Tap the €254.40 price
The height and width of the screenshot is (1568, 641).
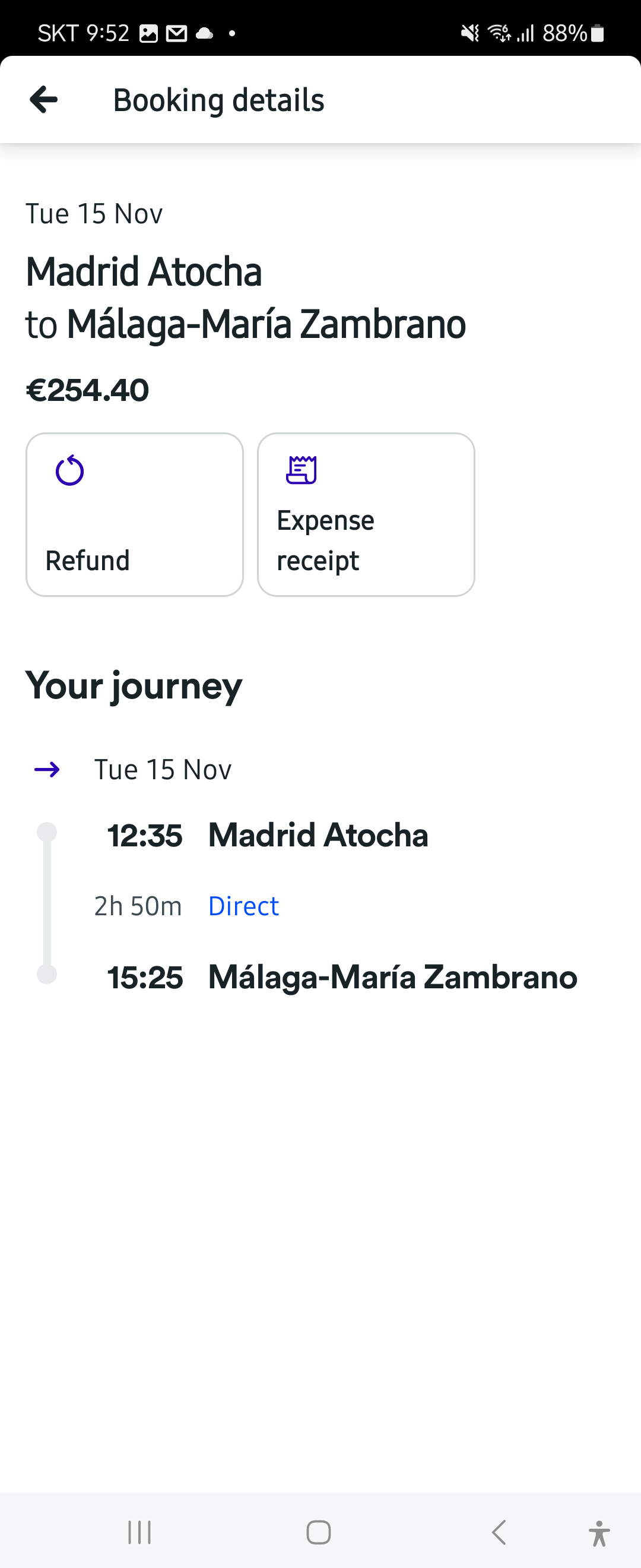pyautogui.click(x=87, y=390)
